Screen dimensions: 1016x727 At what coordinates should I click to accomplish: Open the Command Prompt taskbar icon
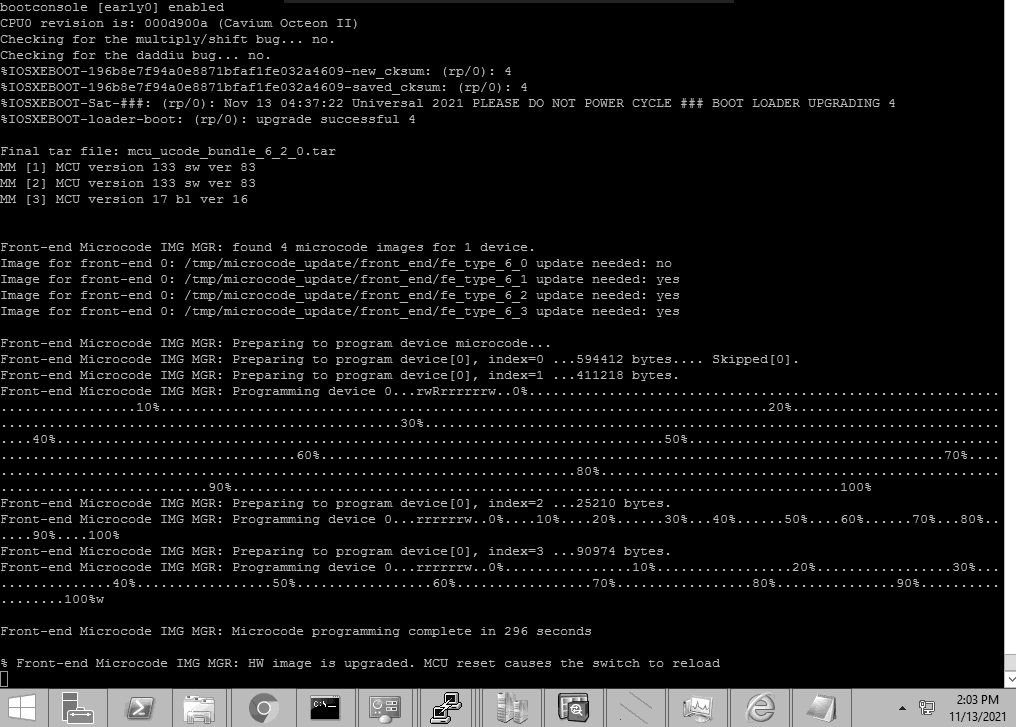click(x=325, y=708)
